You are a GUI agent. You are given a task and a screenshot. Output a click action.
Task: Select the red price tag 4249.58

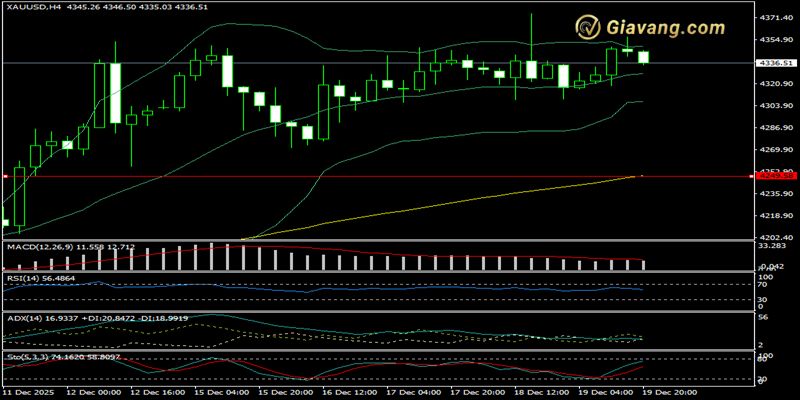(776, 176)
